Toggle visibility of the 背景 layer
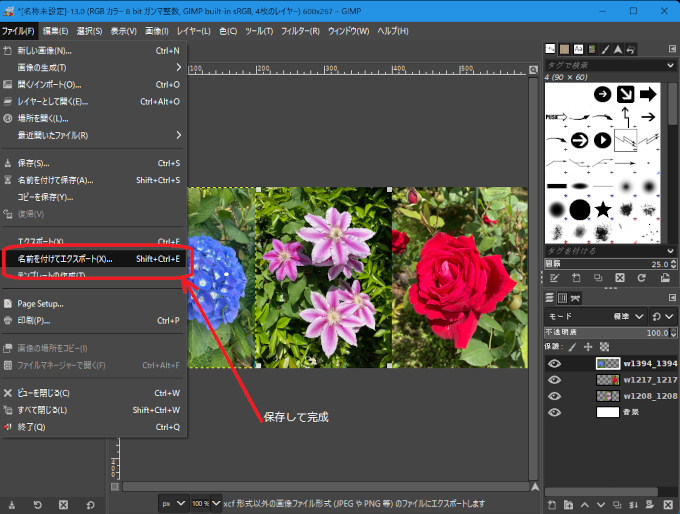 [554, 411]
